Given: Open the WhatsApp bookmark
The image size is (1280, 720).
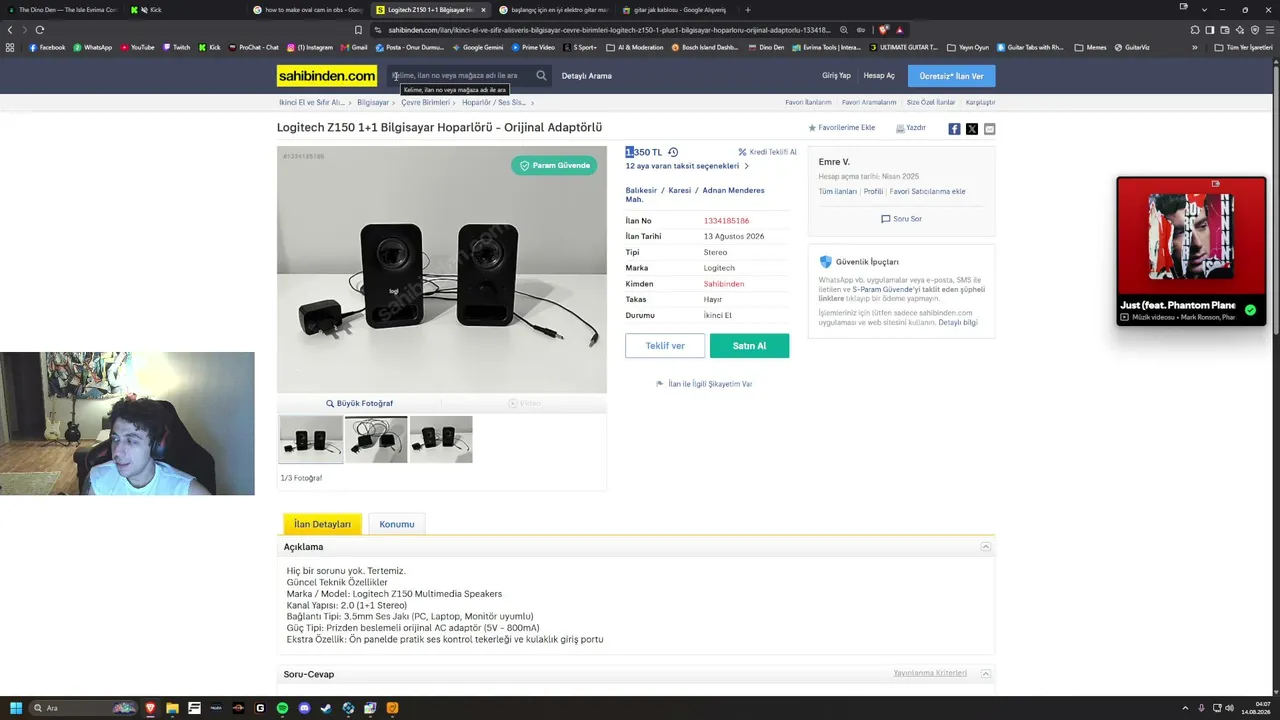Looking at the screenshot, I should point(92,47).
